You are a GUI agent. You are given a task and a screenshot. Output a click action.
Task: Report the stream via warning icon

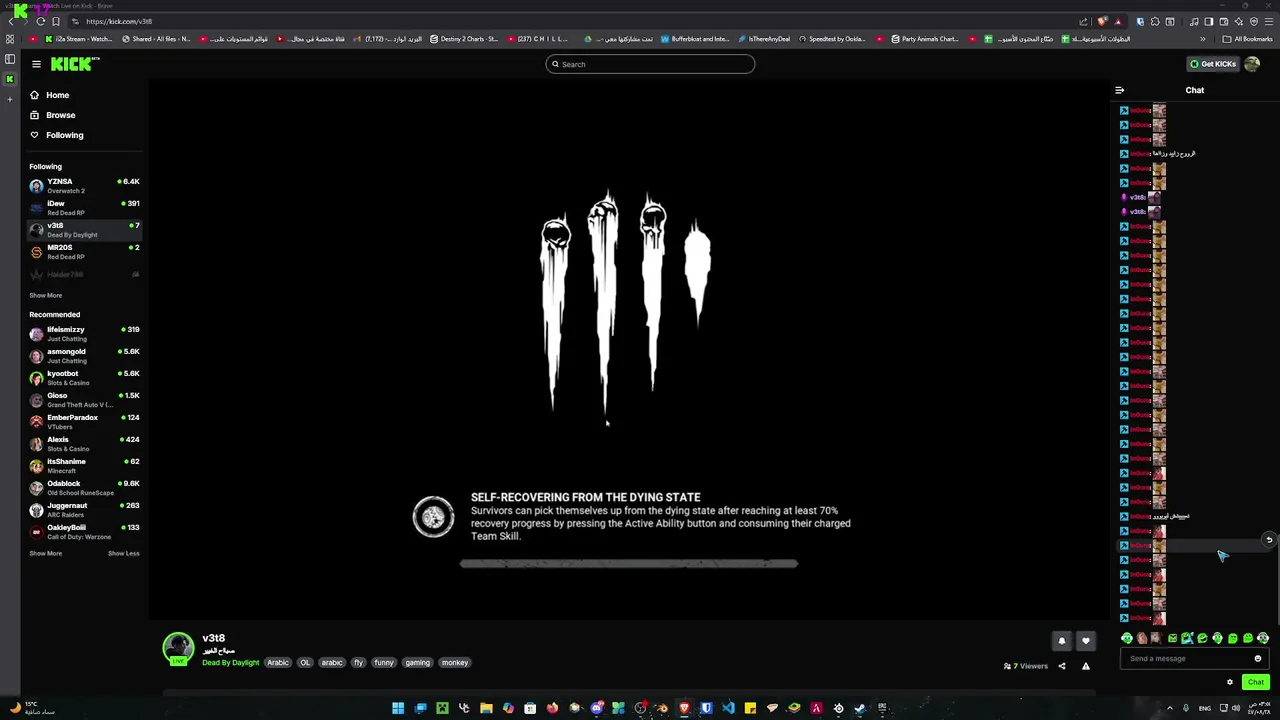click(x=1085, y=666)
